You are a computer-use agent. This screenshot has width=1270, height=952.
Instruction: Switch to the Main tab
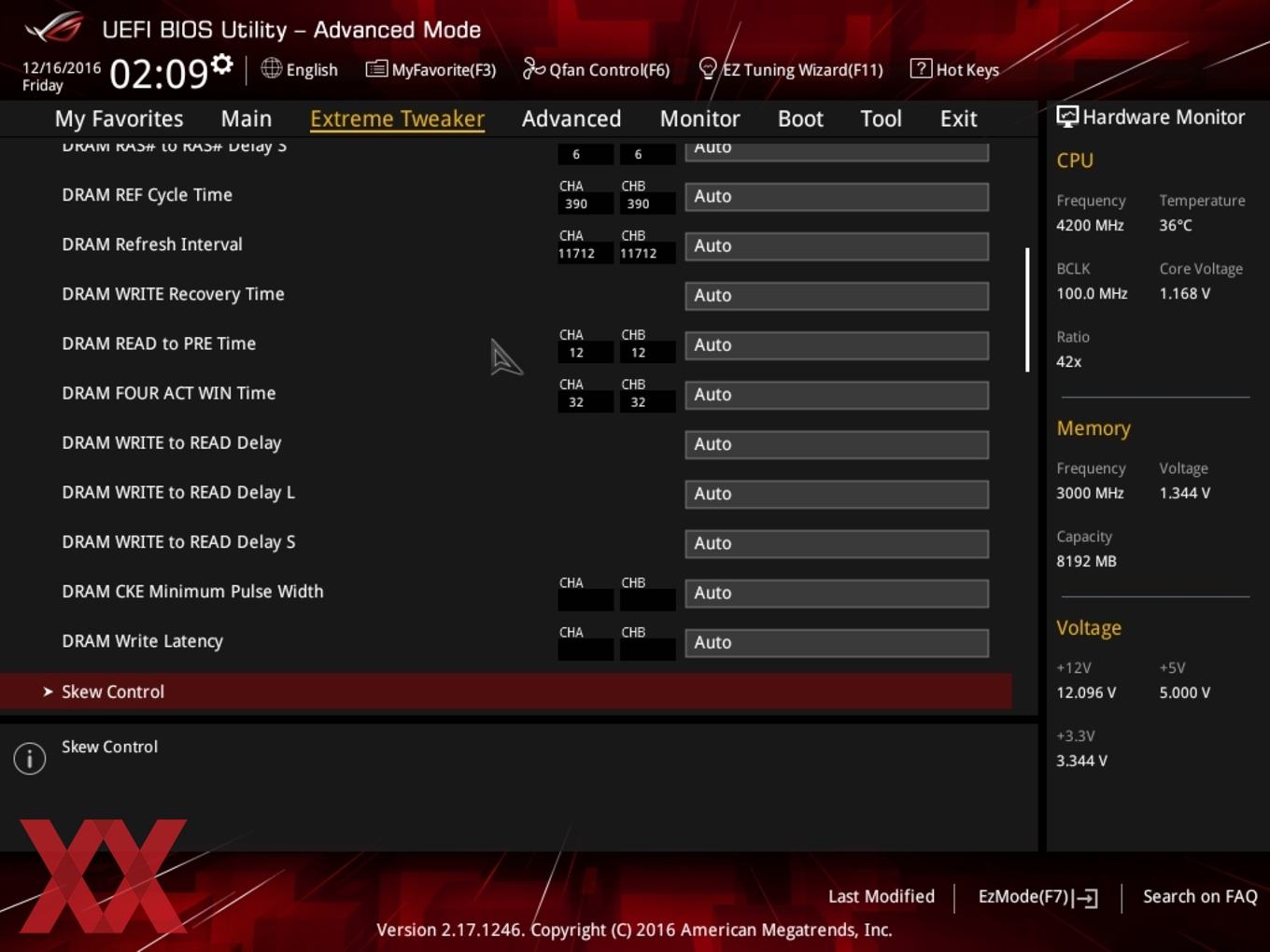click(x=247, y=119)
